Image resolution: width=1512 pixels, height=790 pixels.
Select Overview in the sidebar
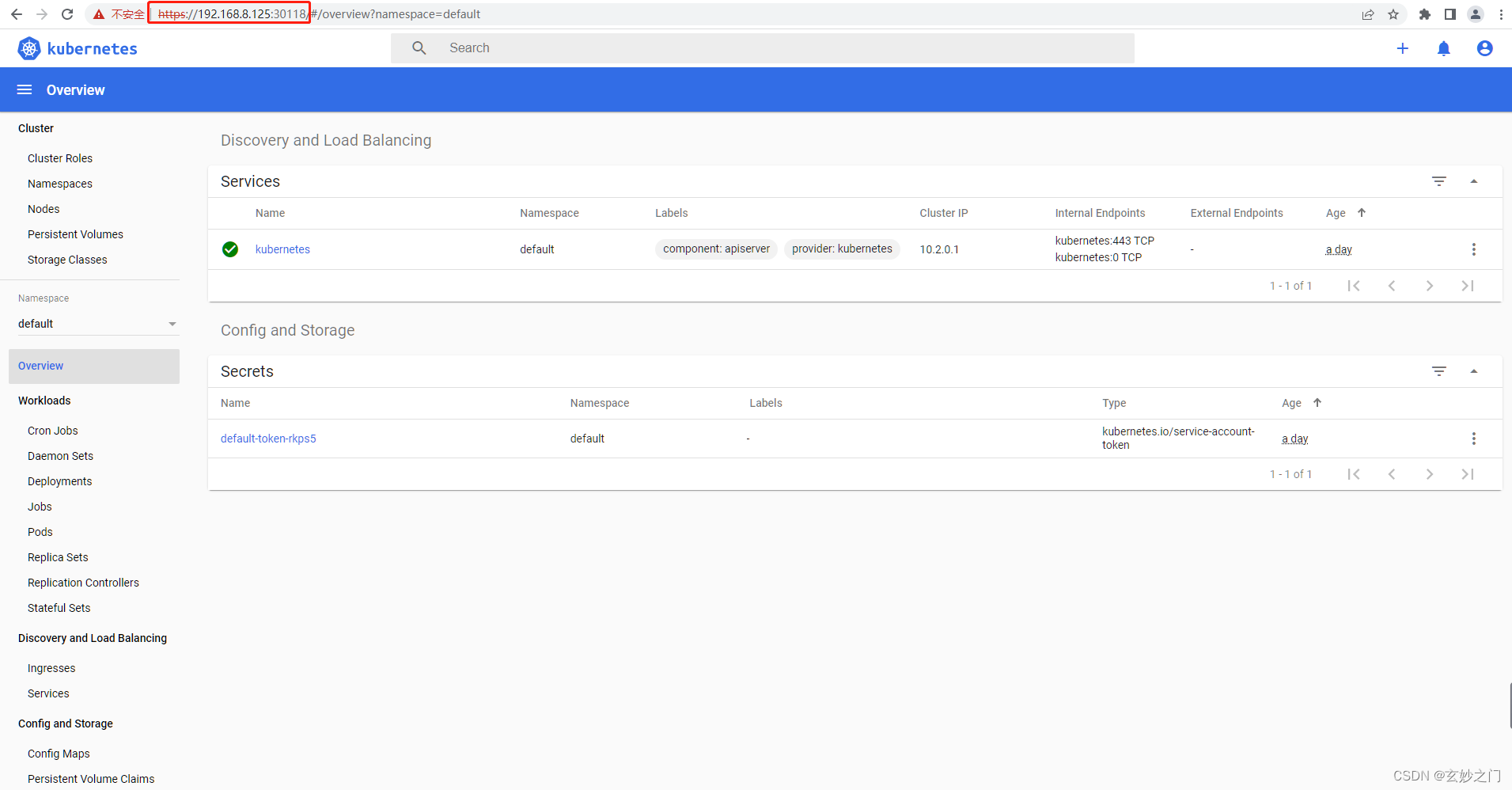[94, 366]
